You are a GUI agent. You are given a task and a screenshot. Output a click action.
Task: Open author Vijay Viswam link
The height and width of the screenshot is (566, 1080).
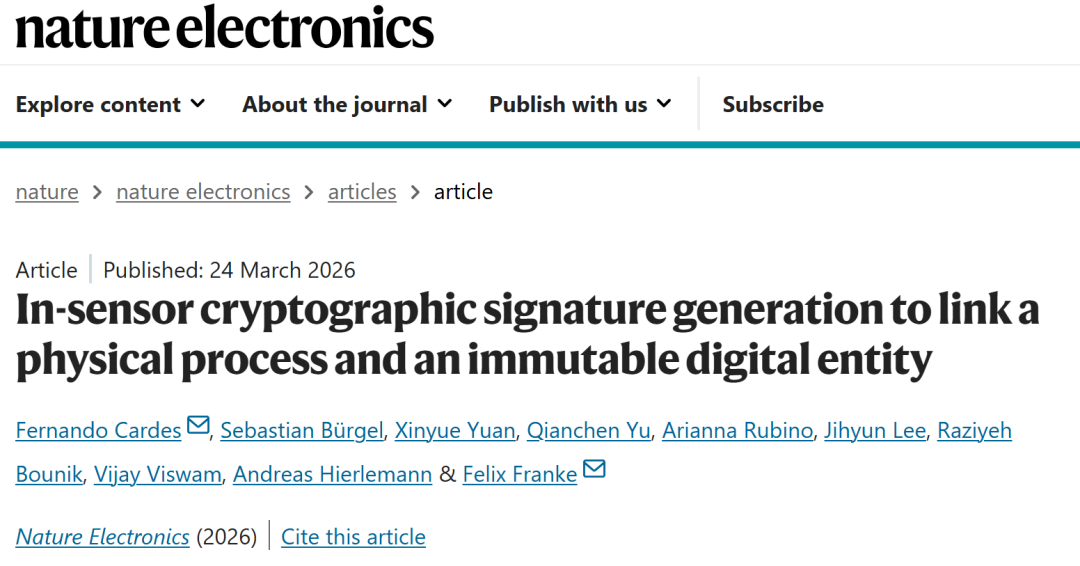158,474
